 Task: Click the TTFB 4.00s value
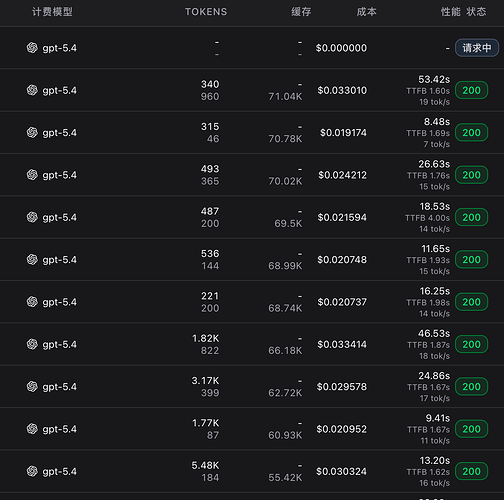(427, 218)
